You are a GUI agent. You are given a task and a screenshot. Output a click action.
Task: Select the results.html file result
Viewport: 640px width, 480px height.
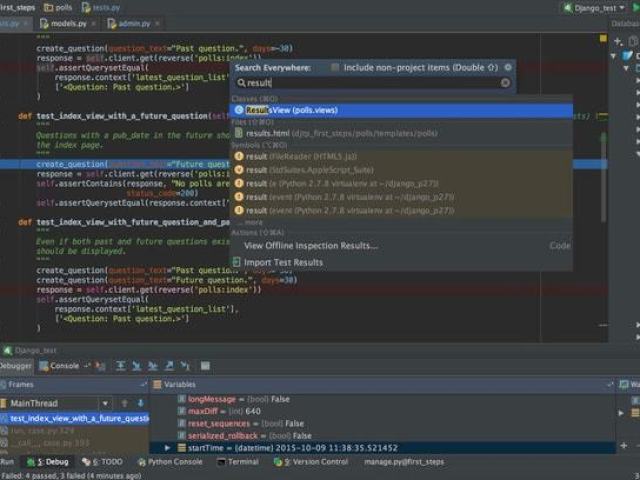401,133
